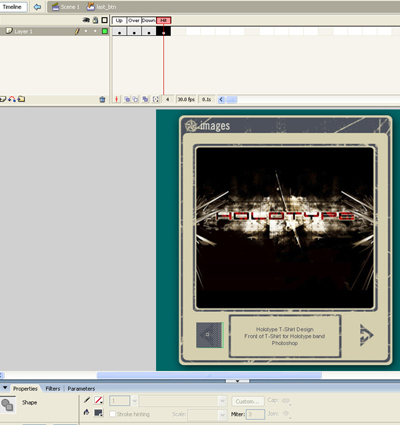Open the stroke color swatch
The width and height of the screenshot is (400, 425).
pos(99,400)
